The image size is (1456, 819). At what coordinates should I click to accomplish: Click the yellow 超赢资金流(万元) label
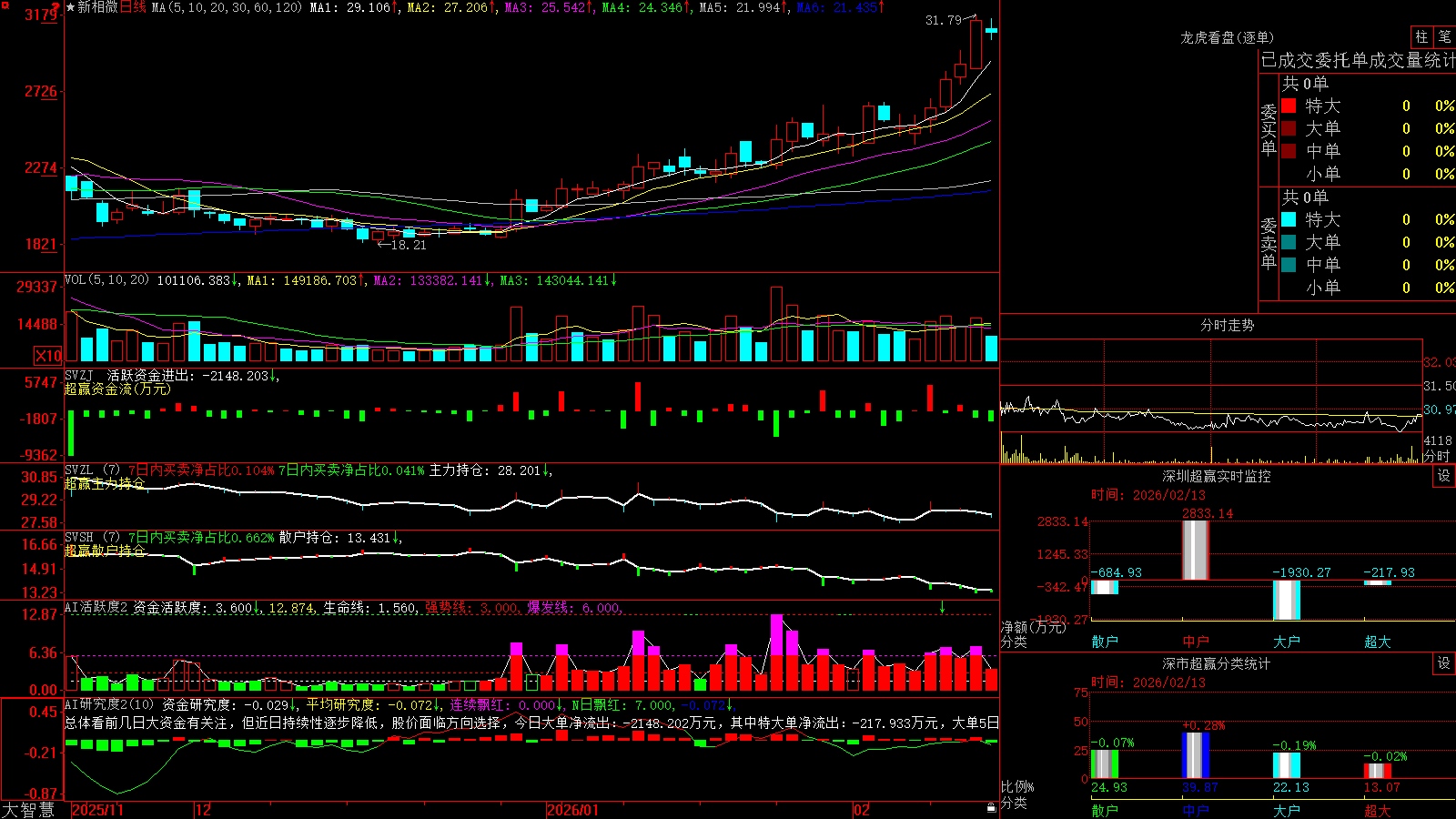[117, 389]
